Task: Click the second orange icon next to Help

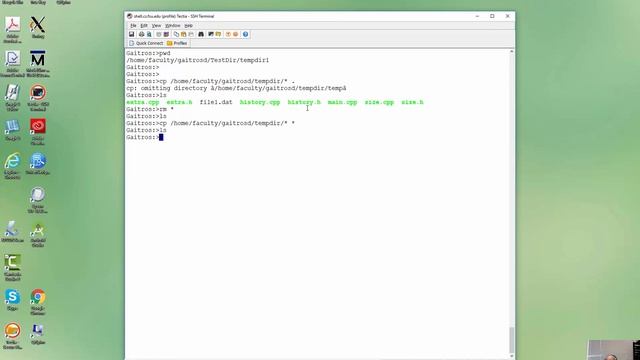Action: coord(236,34)
